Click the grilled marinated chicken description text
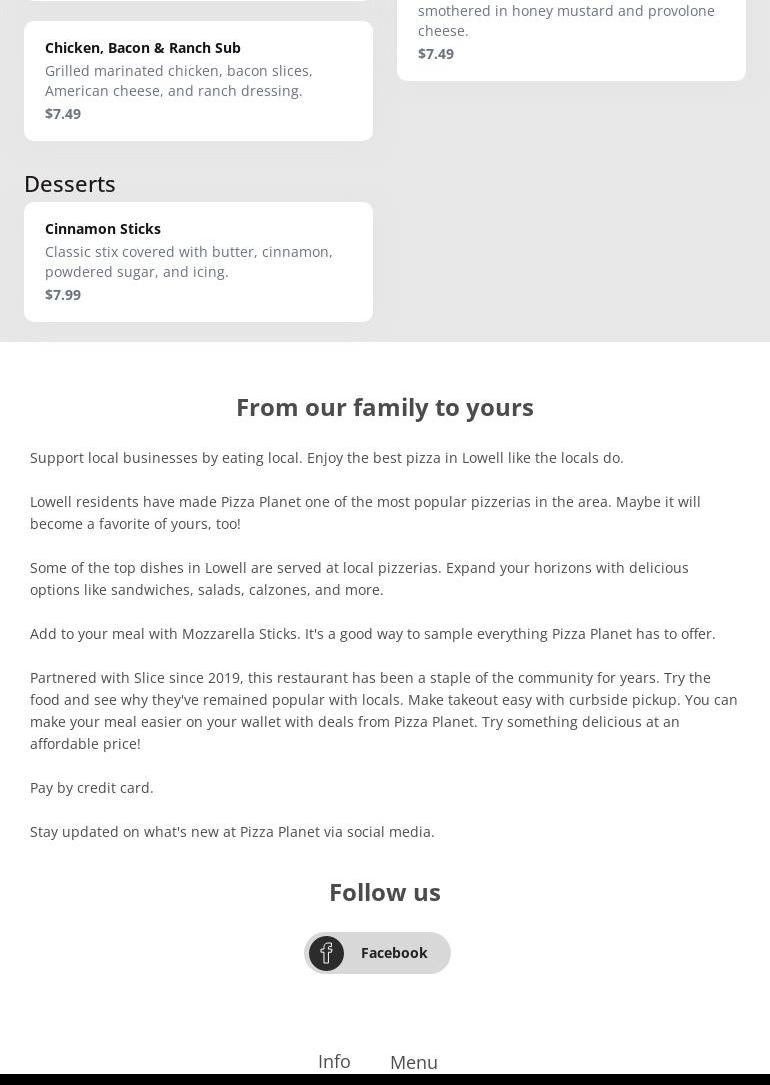This screenshot has height=1085, width=770. pyautogui.click(x=179, y=81)
